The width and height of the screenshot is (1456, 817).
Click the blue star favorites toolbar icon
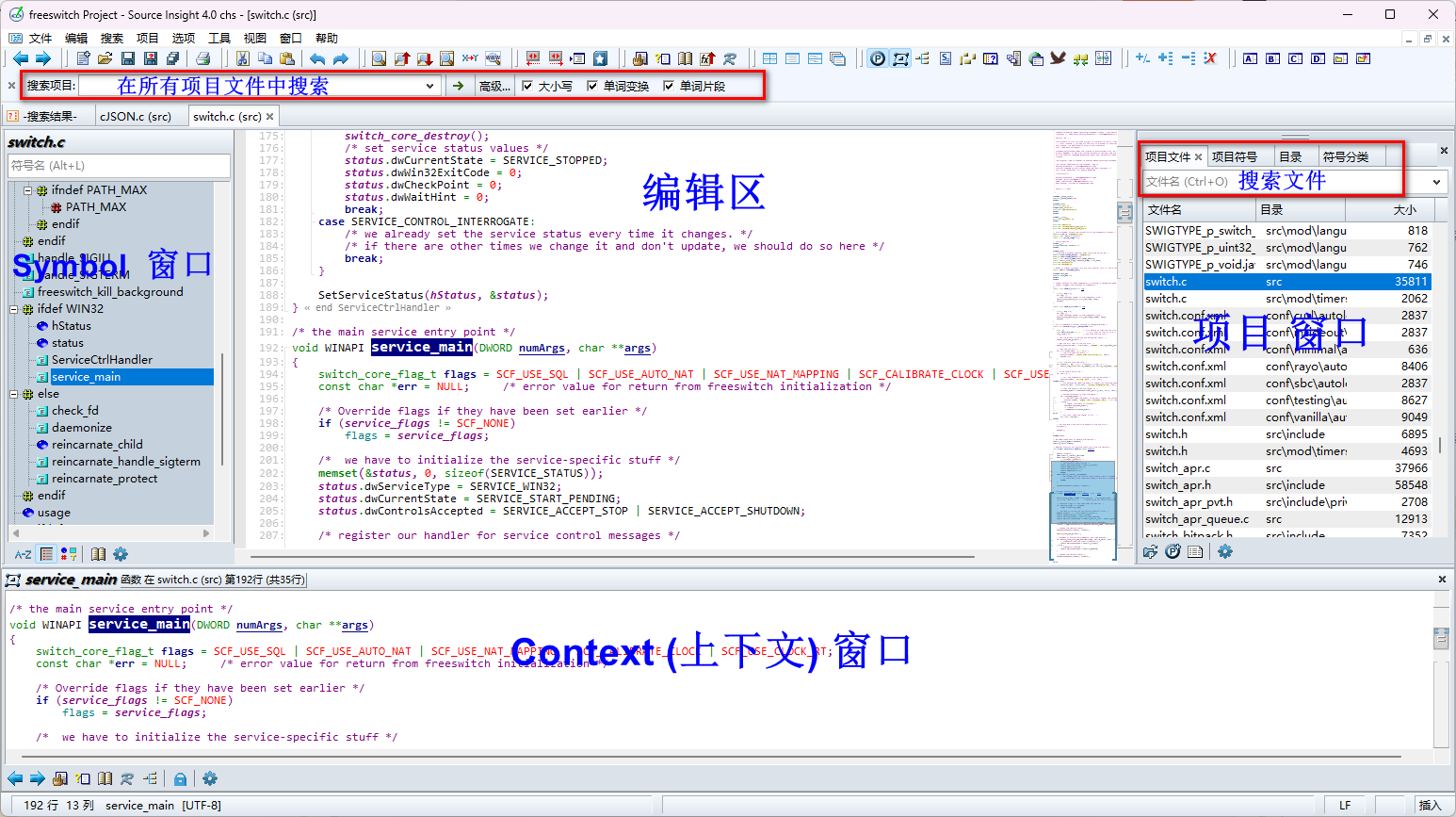coord(601,58)
